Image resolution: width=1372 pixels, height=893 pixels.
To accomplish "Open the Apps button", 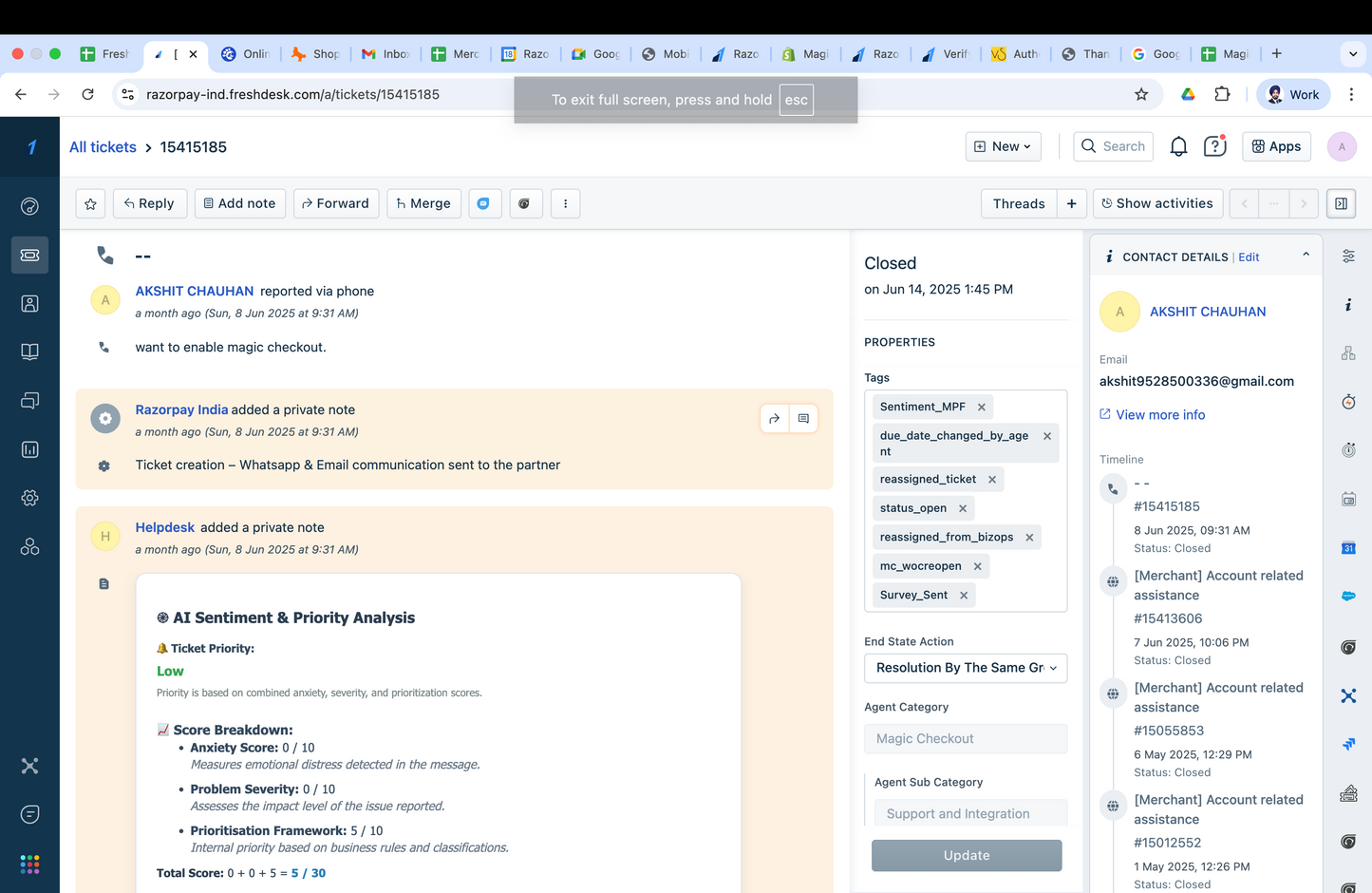I will click(1276, 146).
